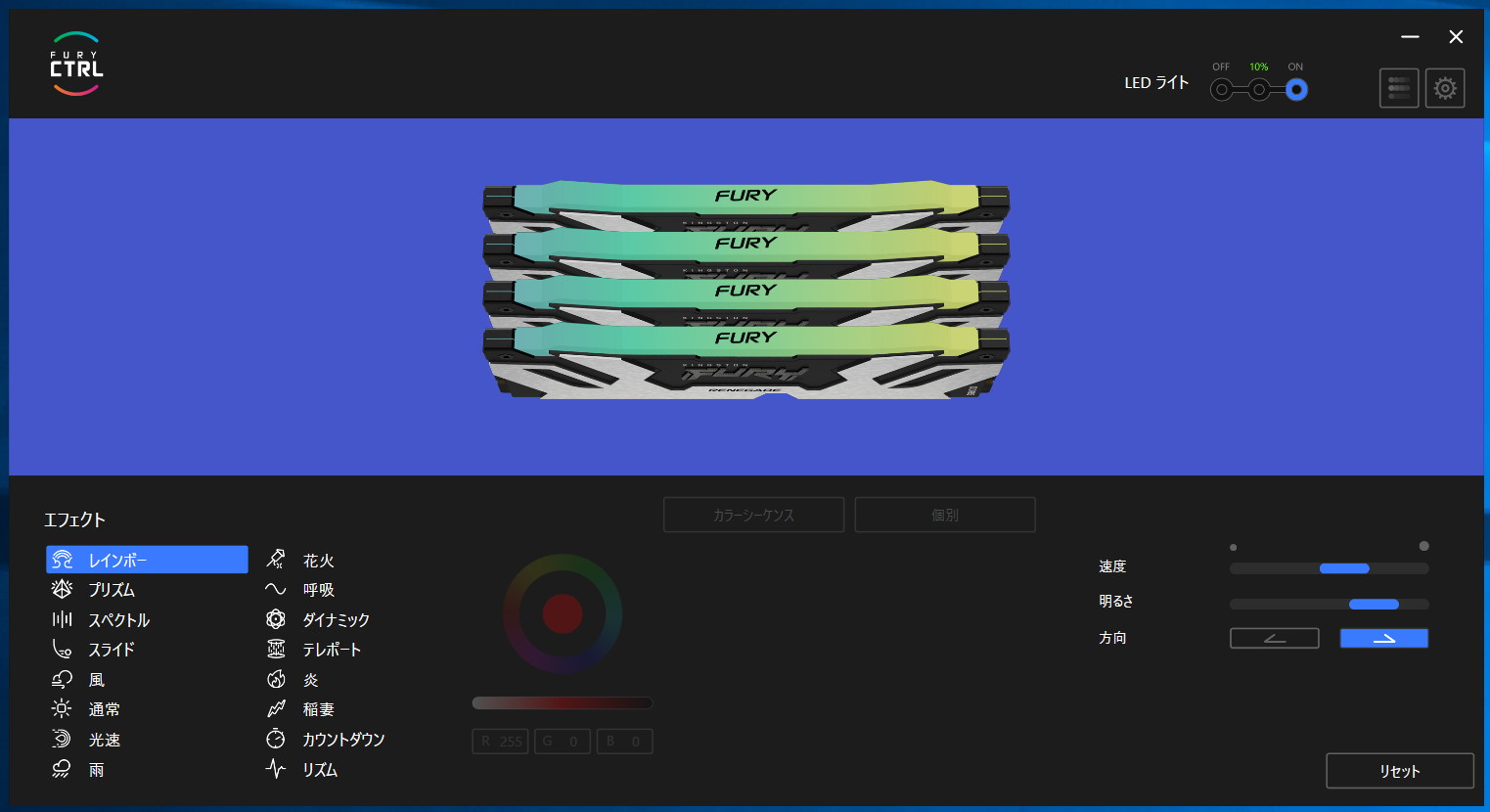Set LED light to 10%

(x=1259, y=90)
